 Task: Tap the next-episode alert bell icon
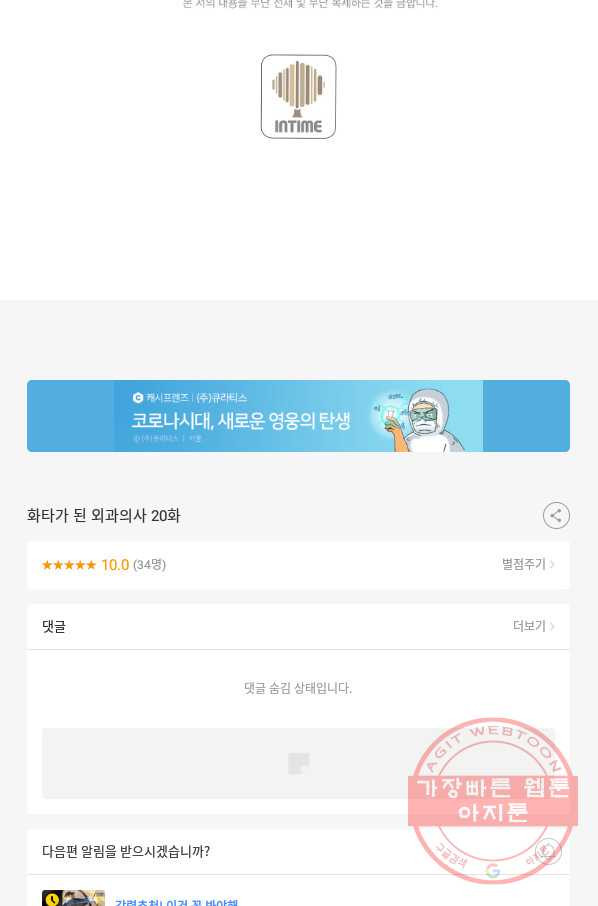tap(548, 851)
